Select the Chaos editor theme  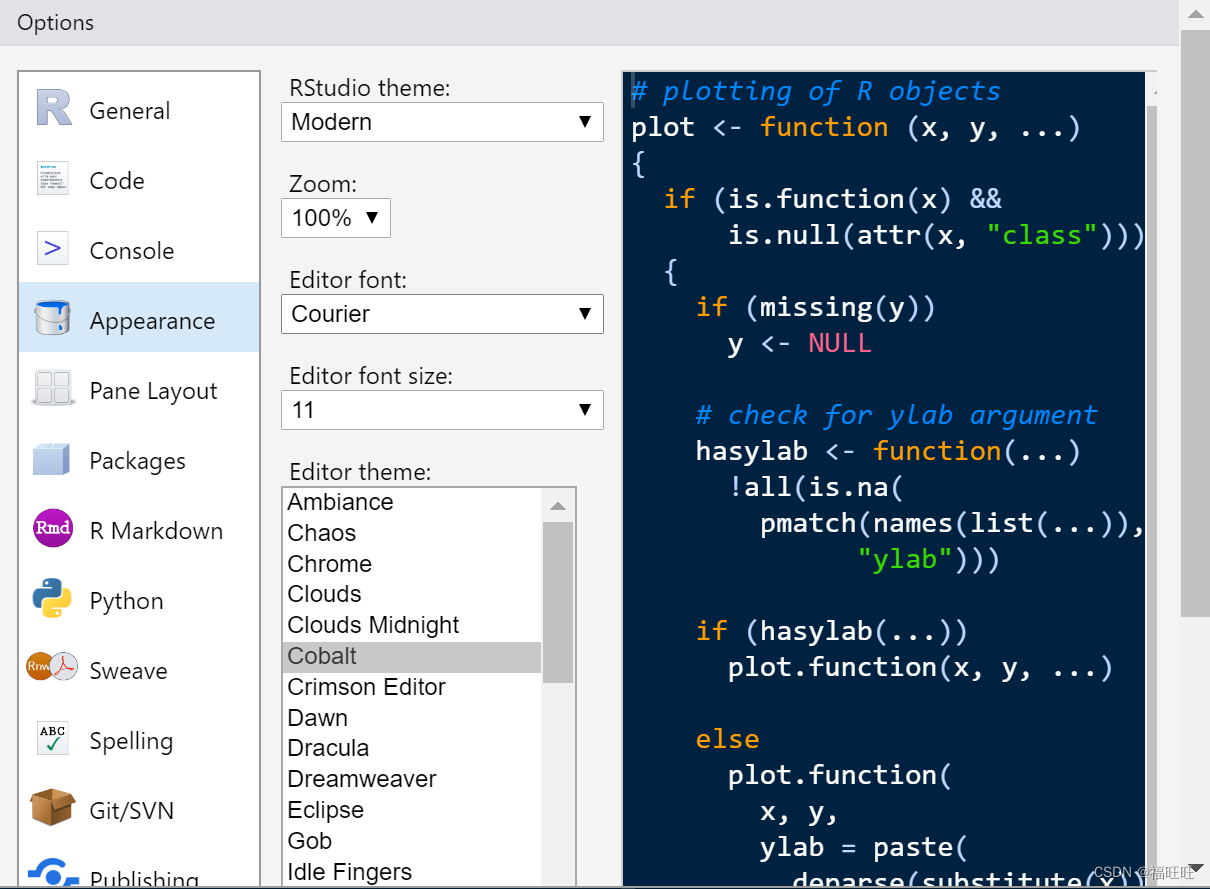(412, 533)
